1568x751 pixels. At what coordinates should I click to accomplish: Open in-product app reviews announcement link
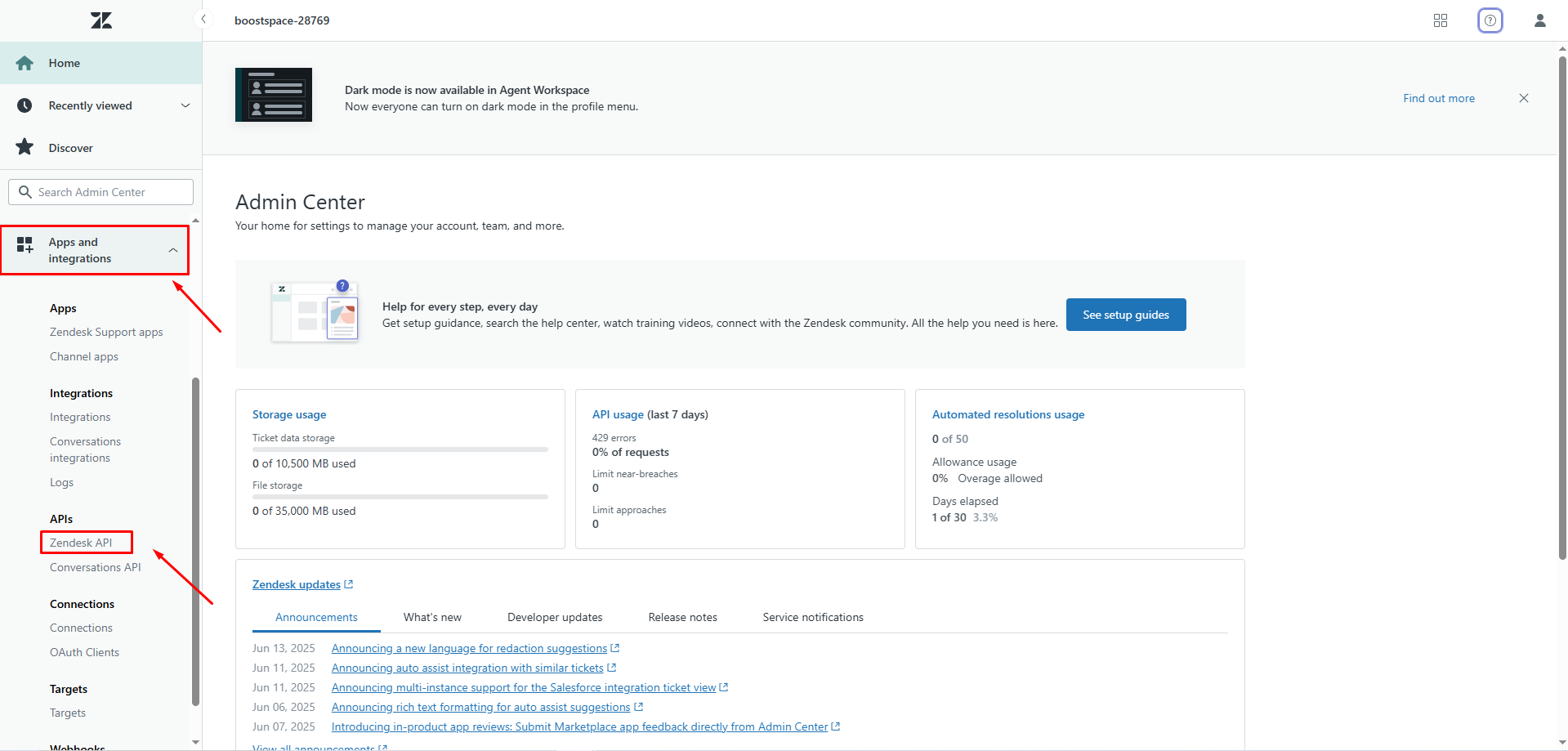pos(579,726)
